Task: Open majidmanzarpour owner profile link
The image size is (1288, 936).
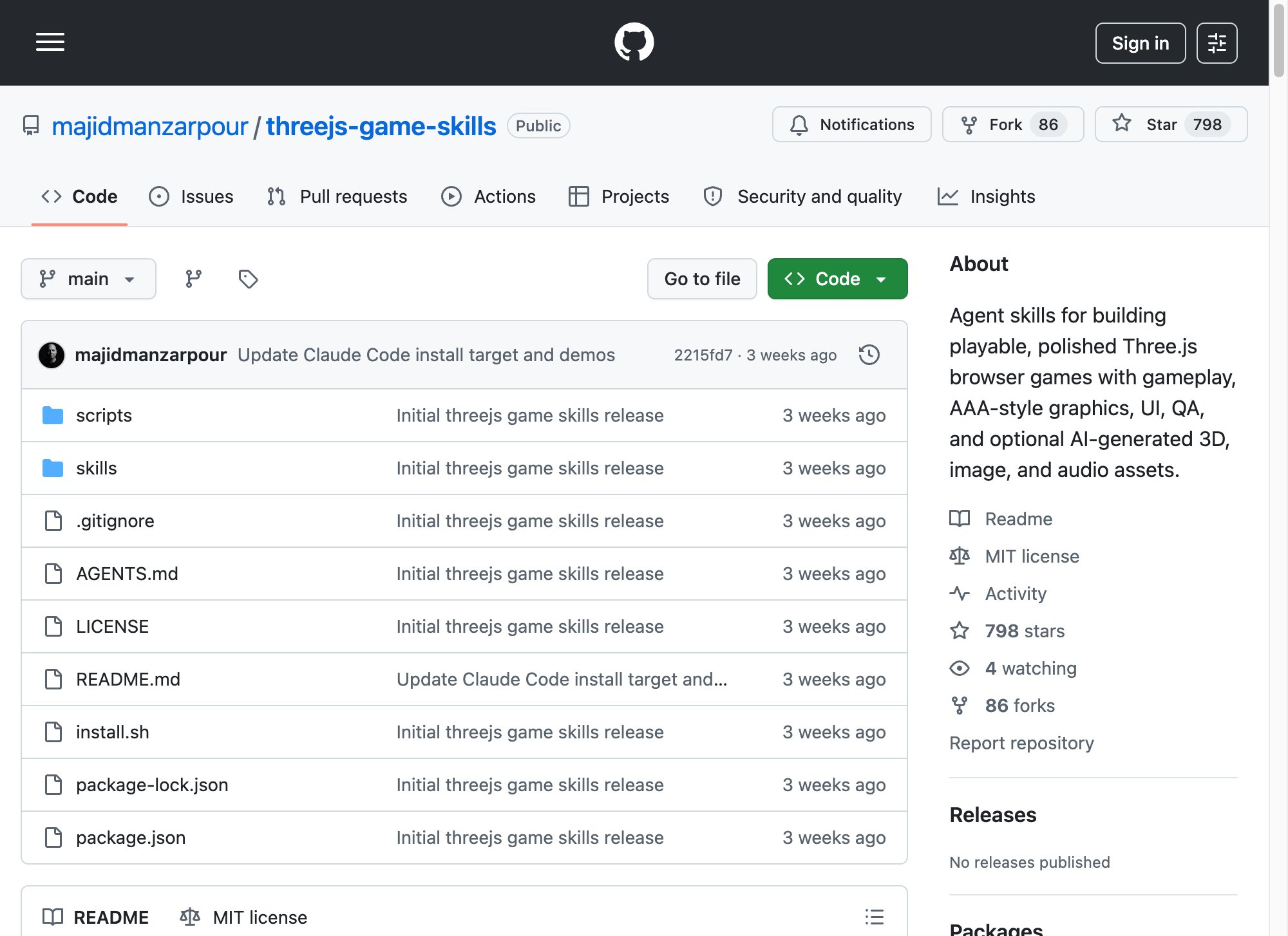Action: [x=149, y=126]
